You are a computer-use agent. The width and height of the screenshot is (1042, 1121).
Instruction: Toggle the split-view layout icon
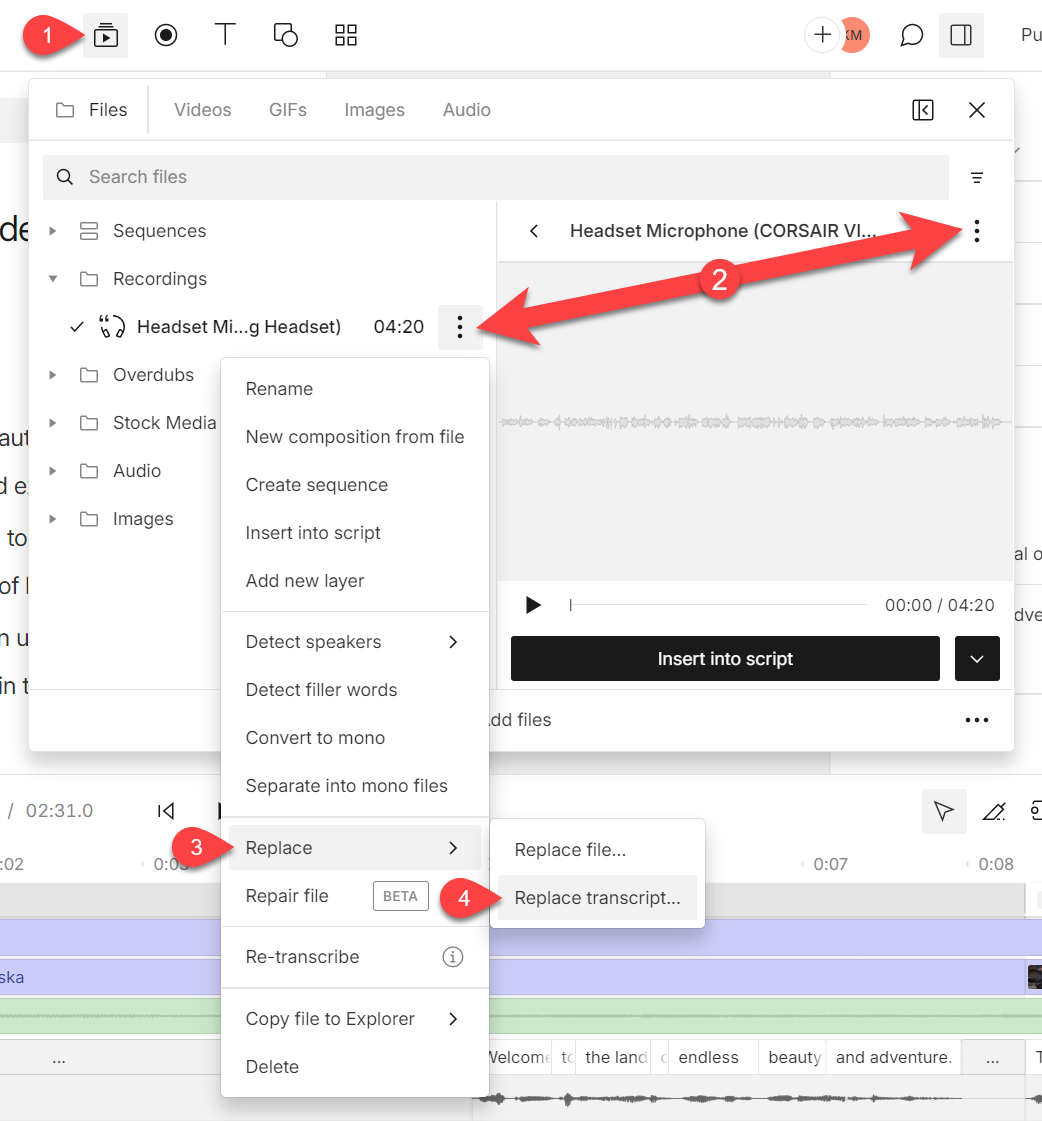coord(961,34)
